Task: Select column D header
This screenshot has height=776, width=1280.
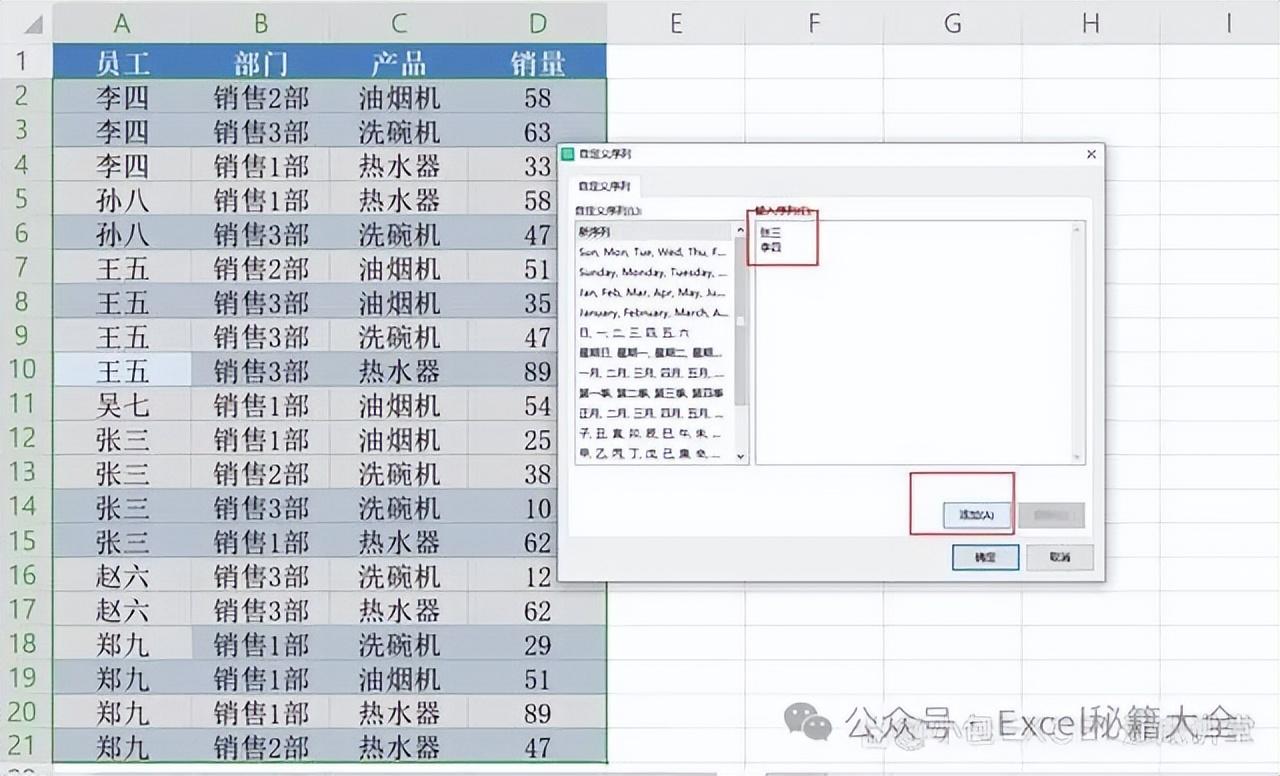Action: pyautogui.click(x=538, y=23)
